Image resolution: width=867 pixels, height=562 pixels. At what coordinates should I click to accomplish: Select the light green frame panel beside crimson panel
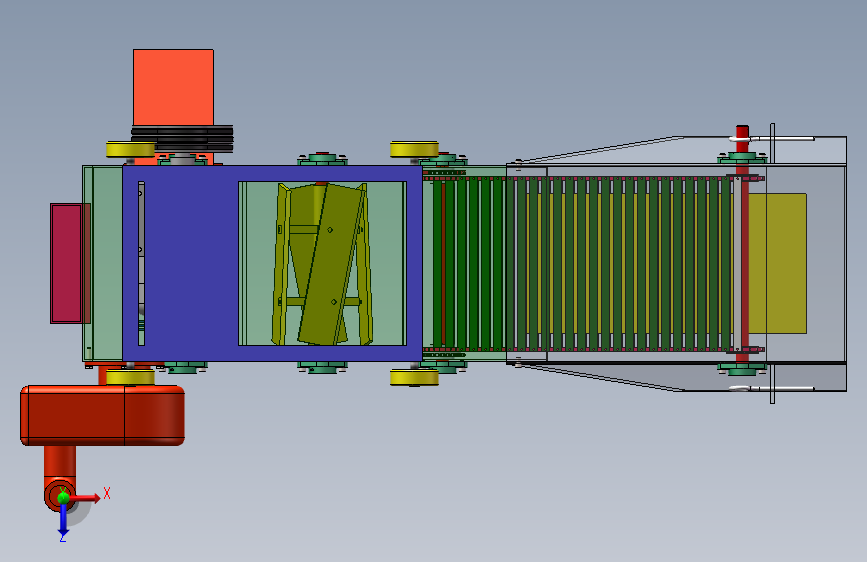click(103, 263)
